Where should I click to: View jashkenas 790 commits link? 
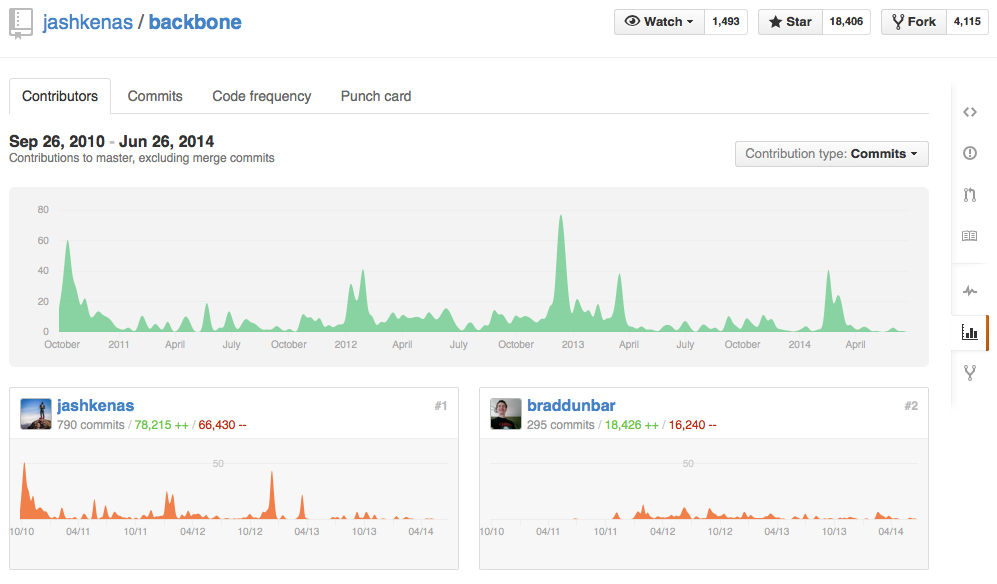(90, 425)
